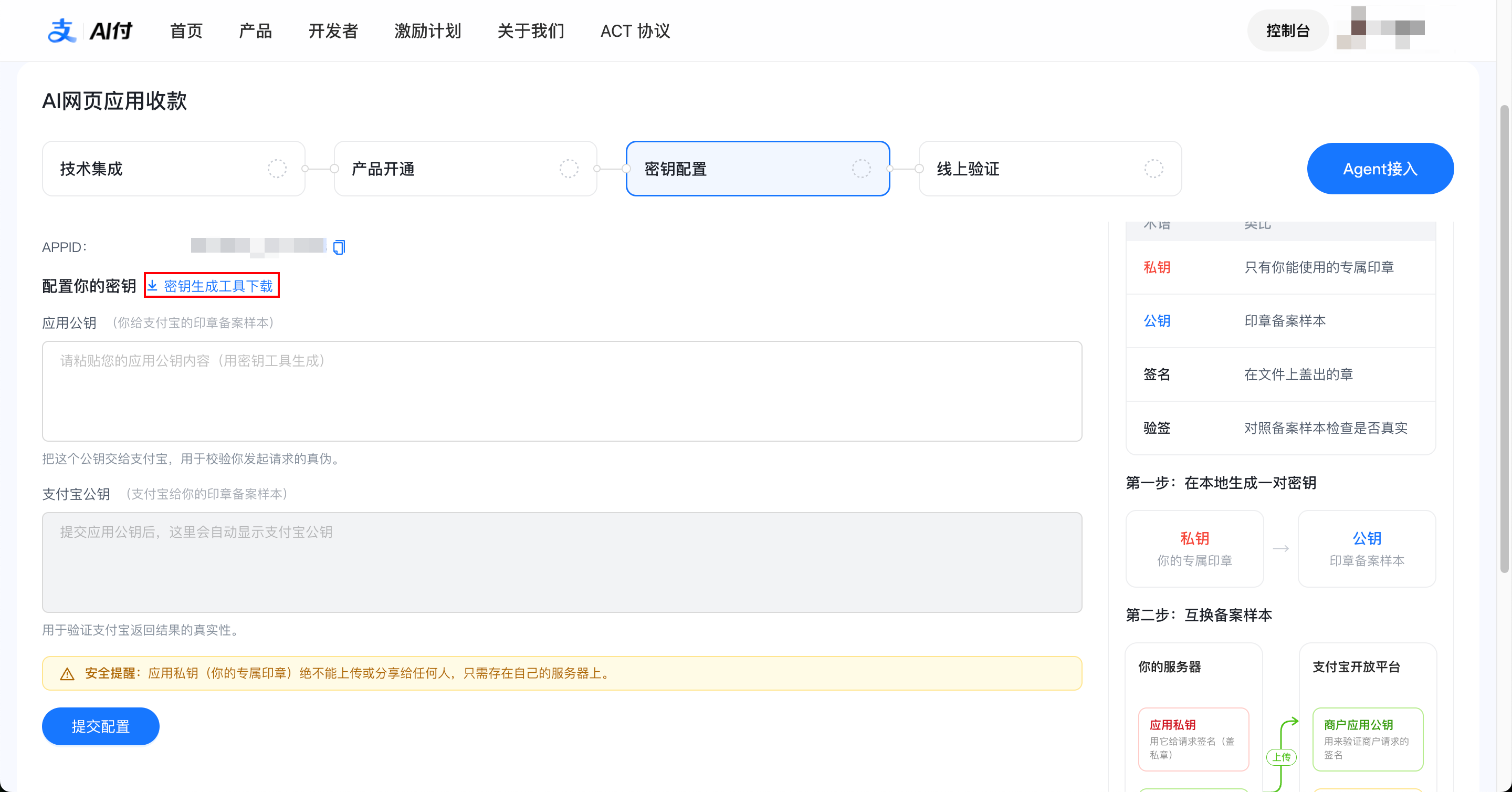Click the heading 第二步：互换备案样本
1512x792 pixels.
pos(1199,616)
